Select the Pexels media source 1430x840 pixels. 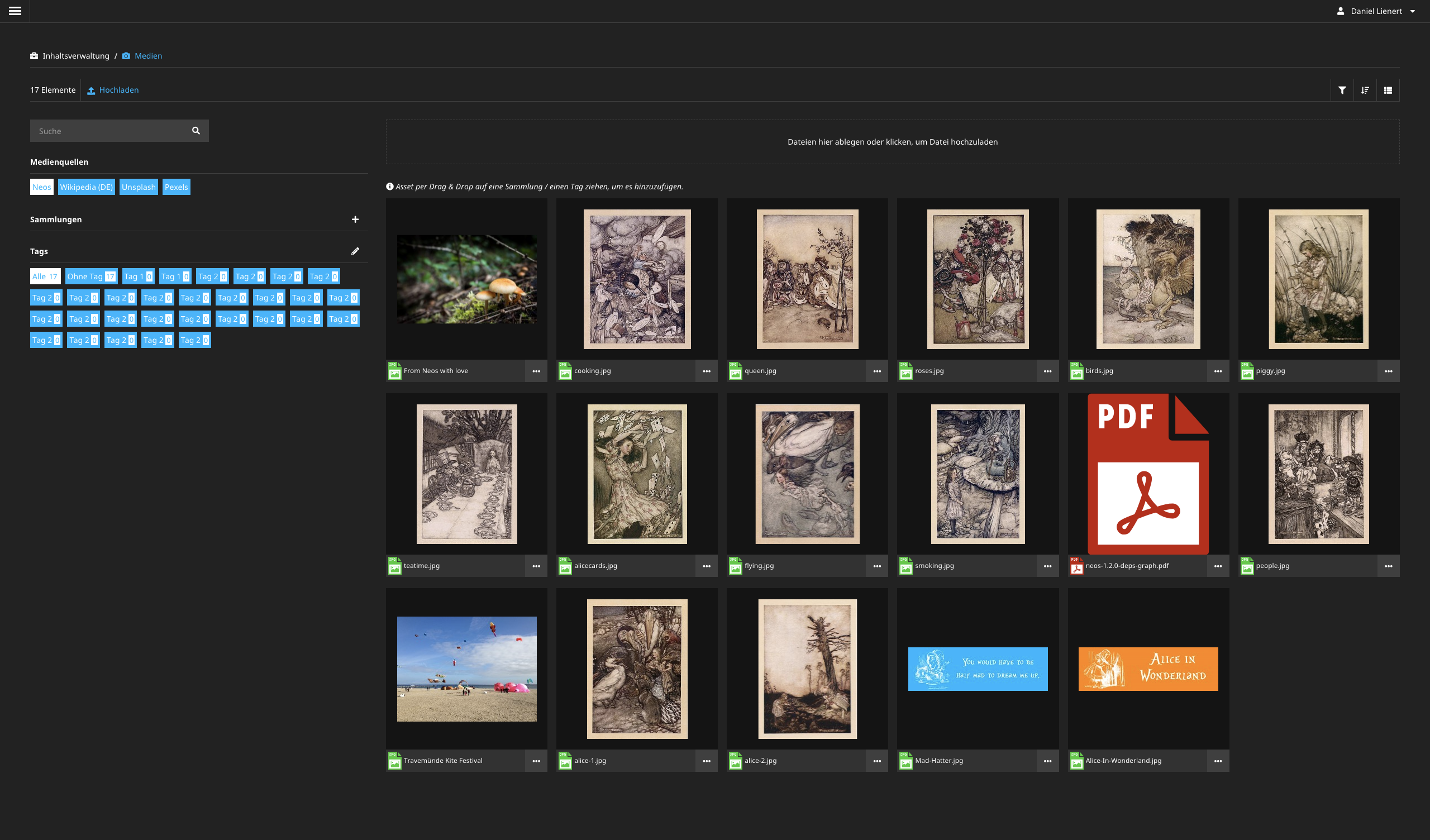[176, 187]
